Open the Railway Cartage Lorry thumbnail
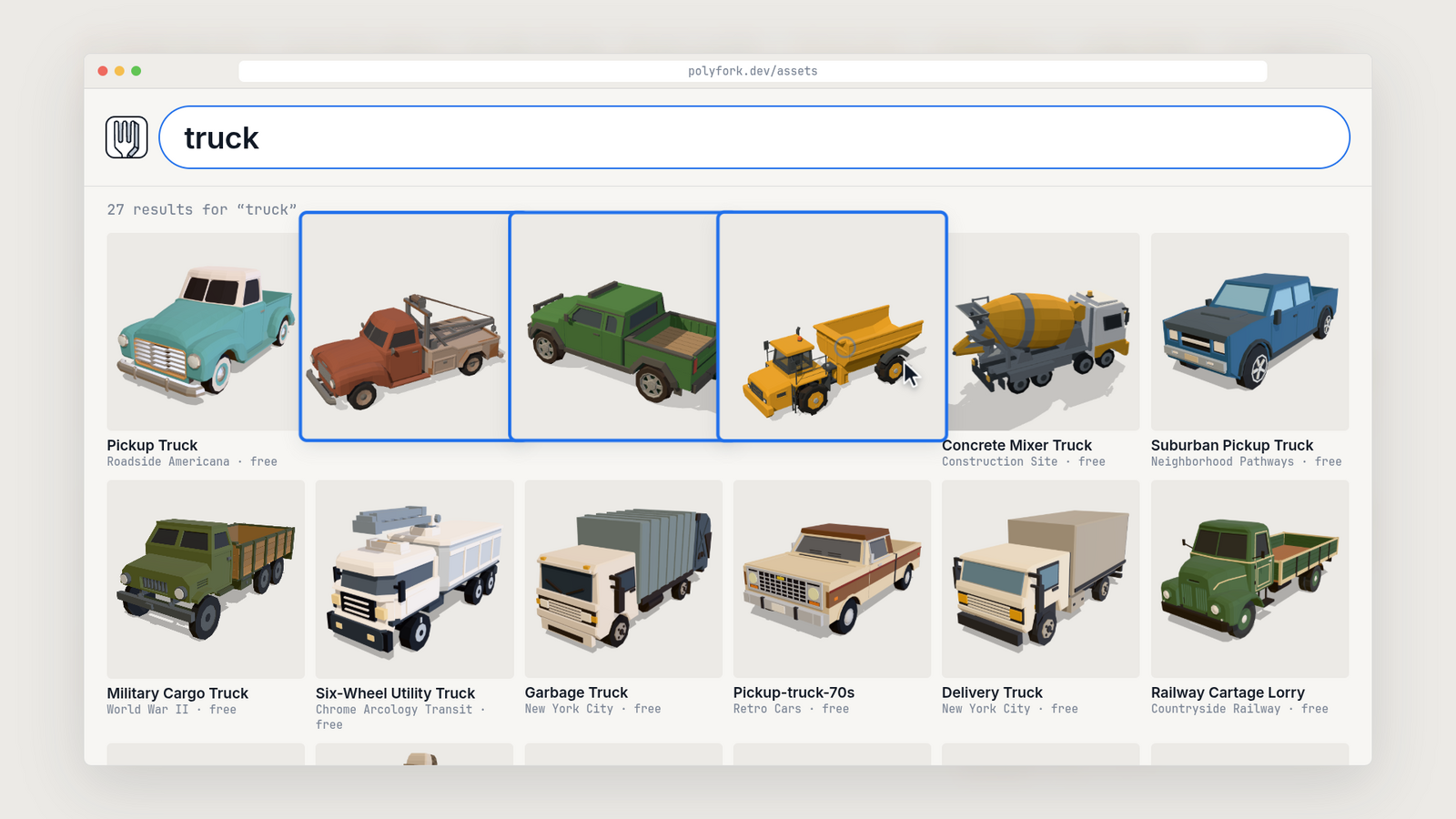The width and height of the screenshot is (1456, 819). (x=1249, y=579)
